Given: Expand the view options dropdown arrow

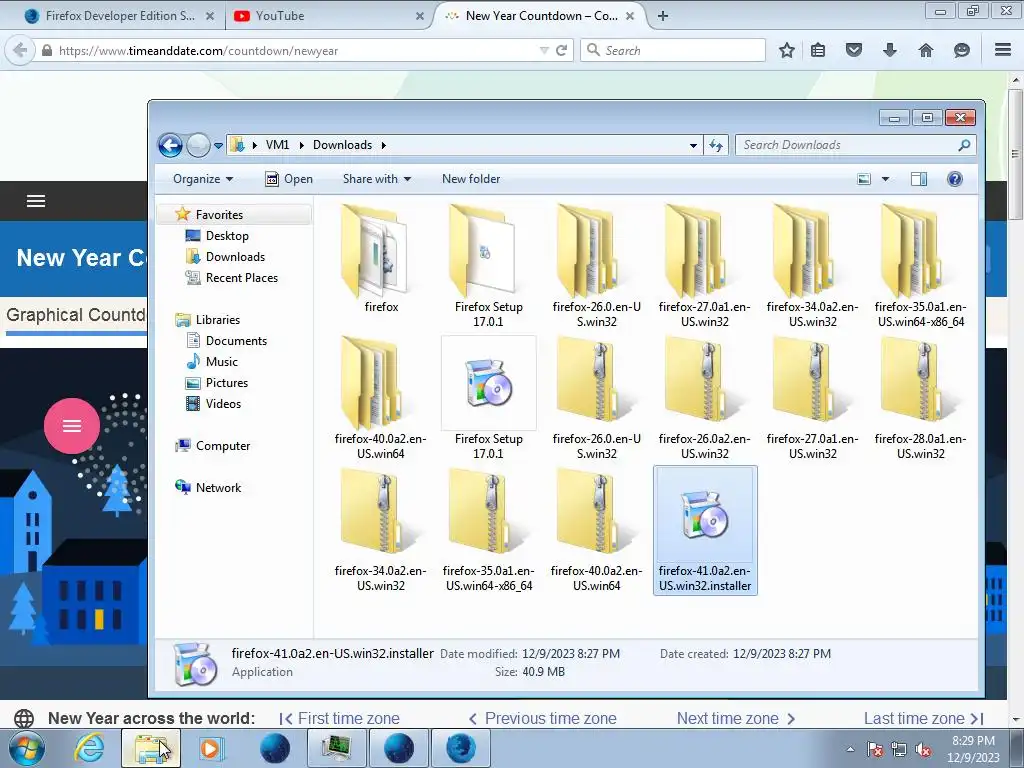Looking at the screenshot, I should click(886, 179).
